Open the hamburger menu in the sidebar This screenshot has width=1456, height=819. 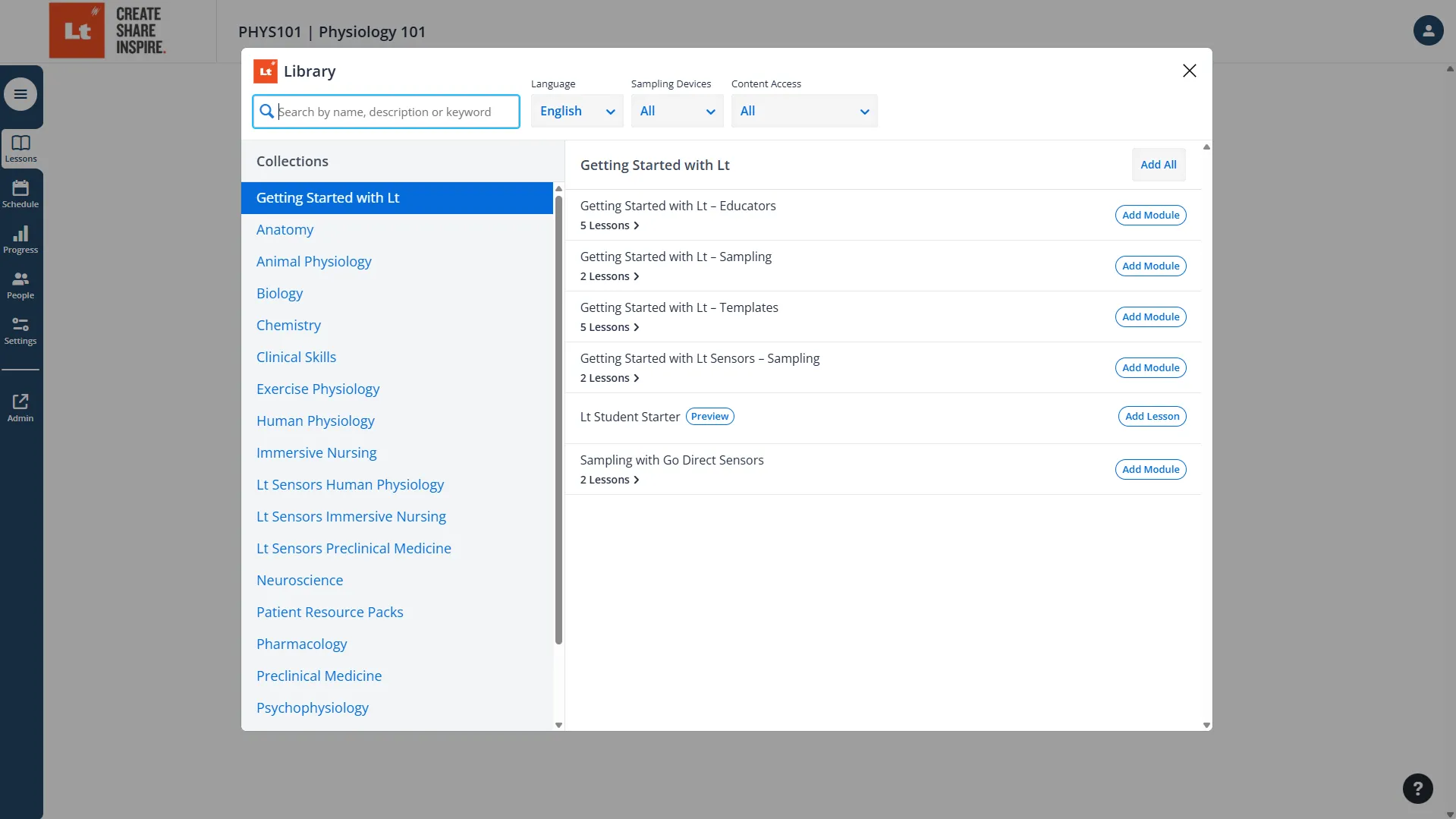click(20, 94)
